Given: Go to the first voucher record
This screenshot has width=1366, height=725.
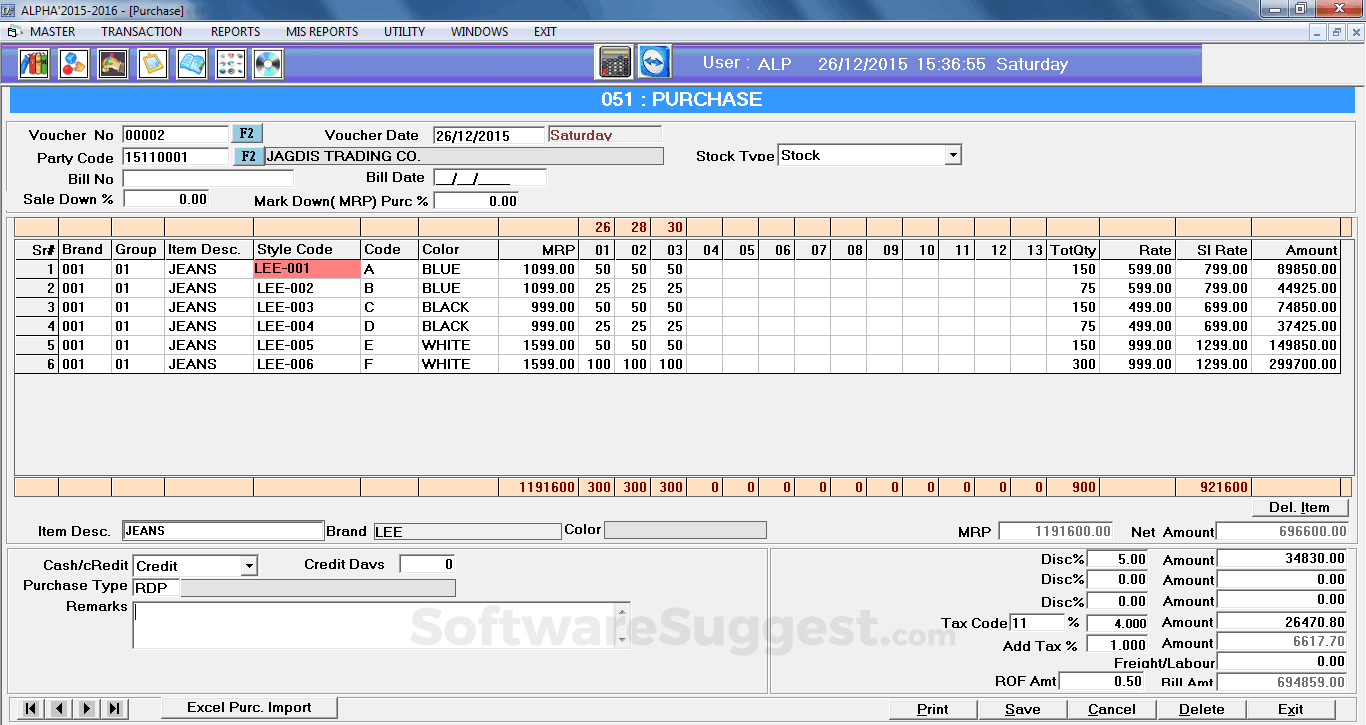Looking at the screenshot, I should pyautogui.click(x=31, y=708).
